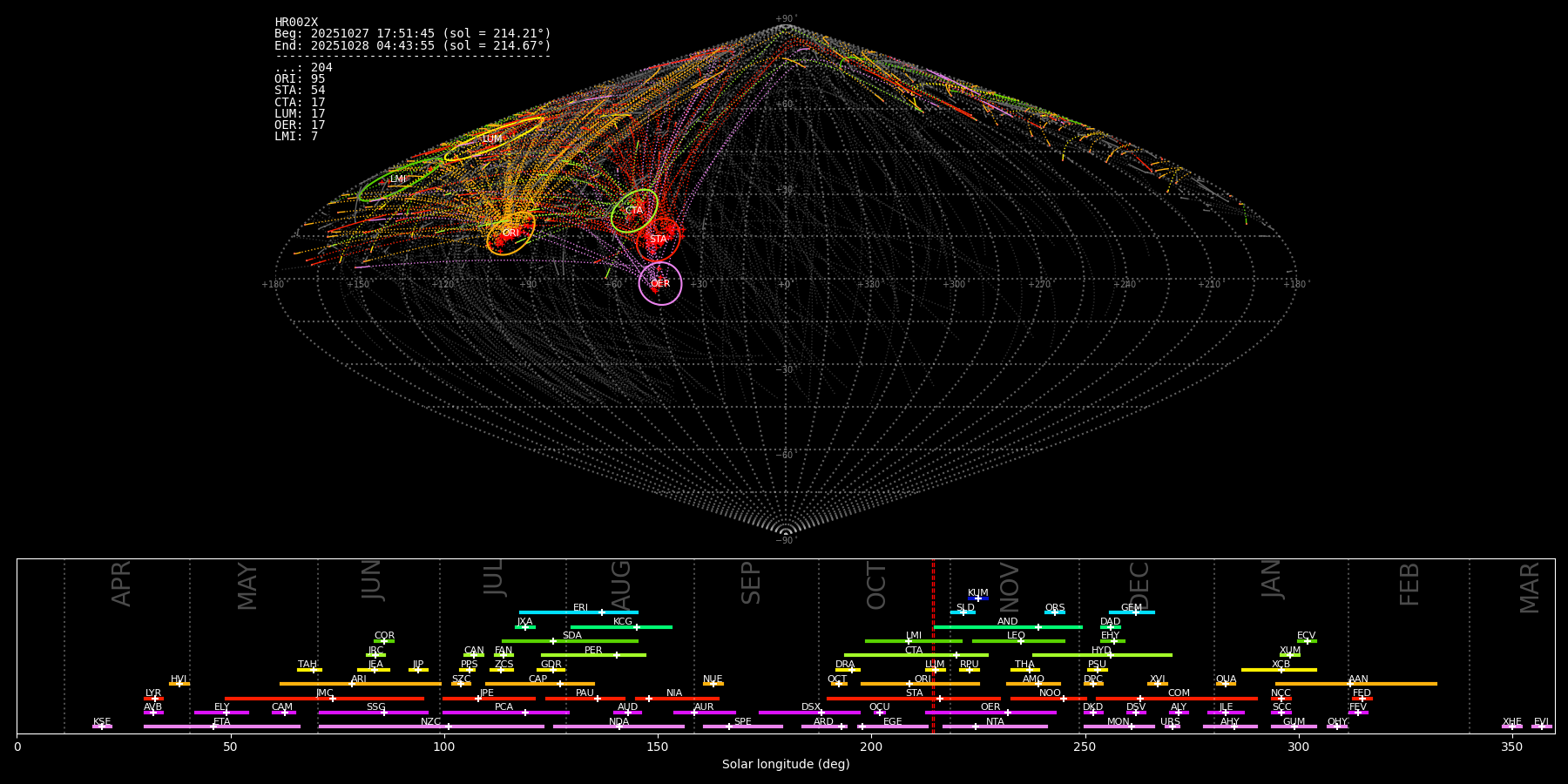Select the XHE shower marker in timeline
This screenshot has height=784, width=1568.
[x=1512, y=727]
